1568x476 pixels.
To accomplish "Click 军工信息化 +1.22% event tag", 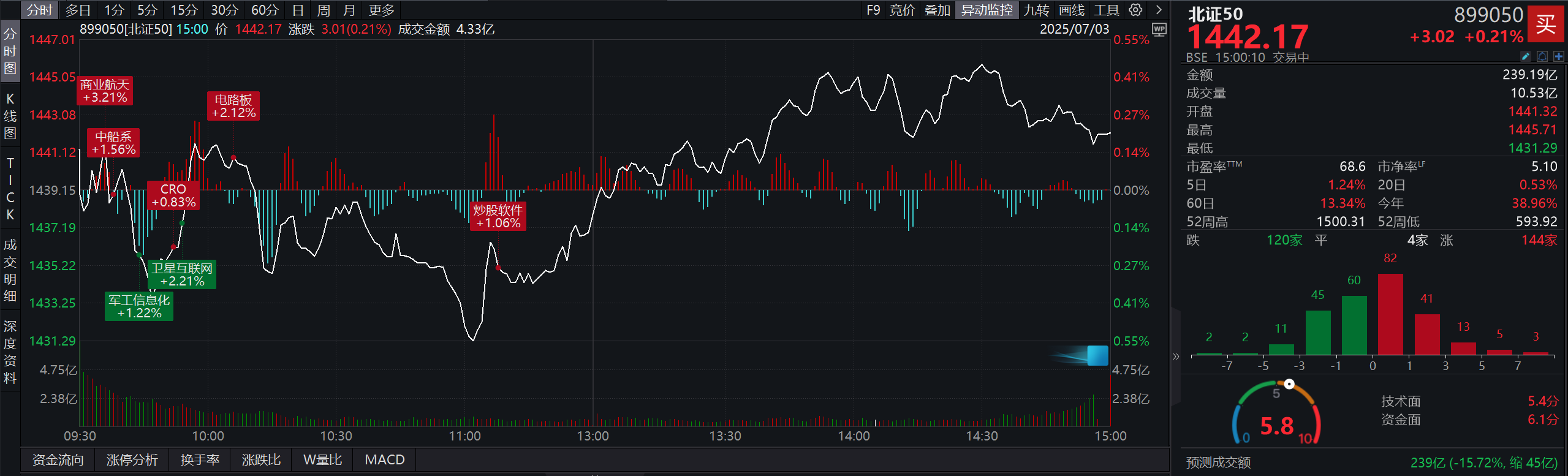I will tap(139, 306).
